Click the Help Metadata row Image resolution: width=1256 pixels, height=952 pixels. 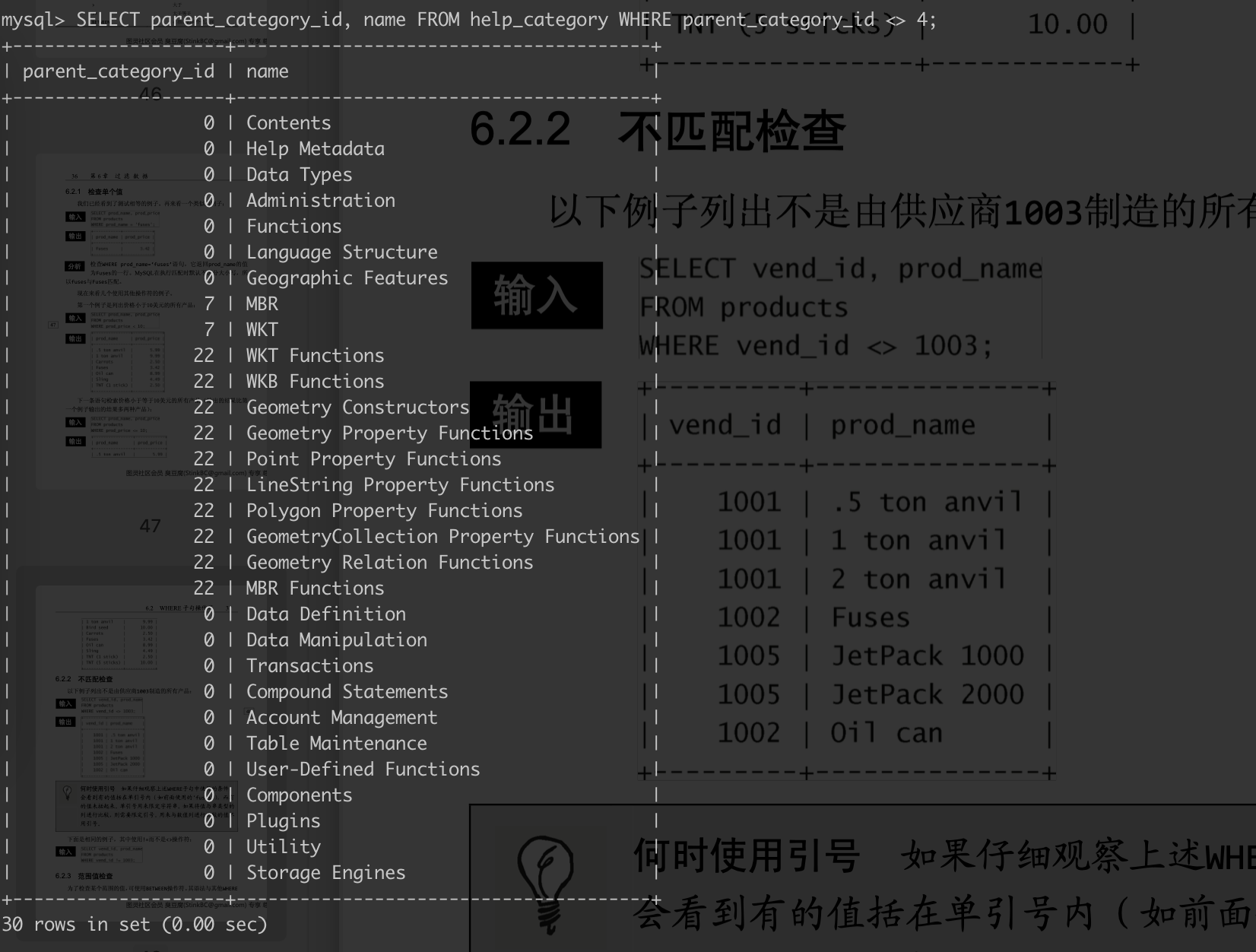pyautogui.click(x=331, y=149)
